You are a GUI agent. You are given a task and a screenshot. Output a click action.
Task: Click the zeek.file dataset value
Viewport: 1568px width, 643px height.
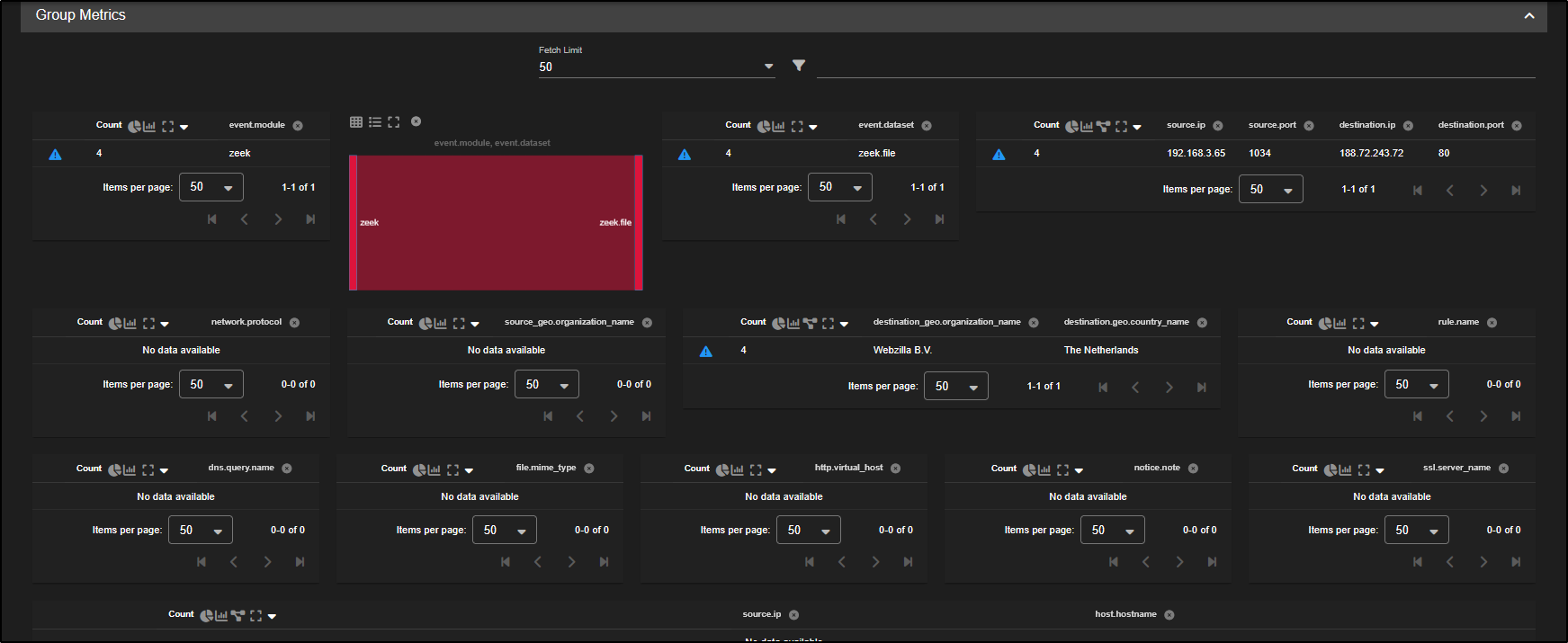(x=876, y=153)
